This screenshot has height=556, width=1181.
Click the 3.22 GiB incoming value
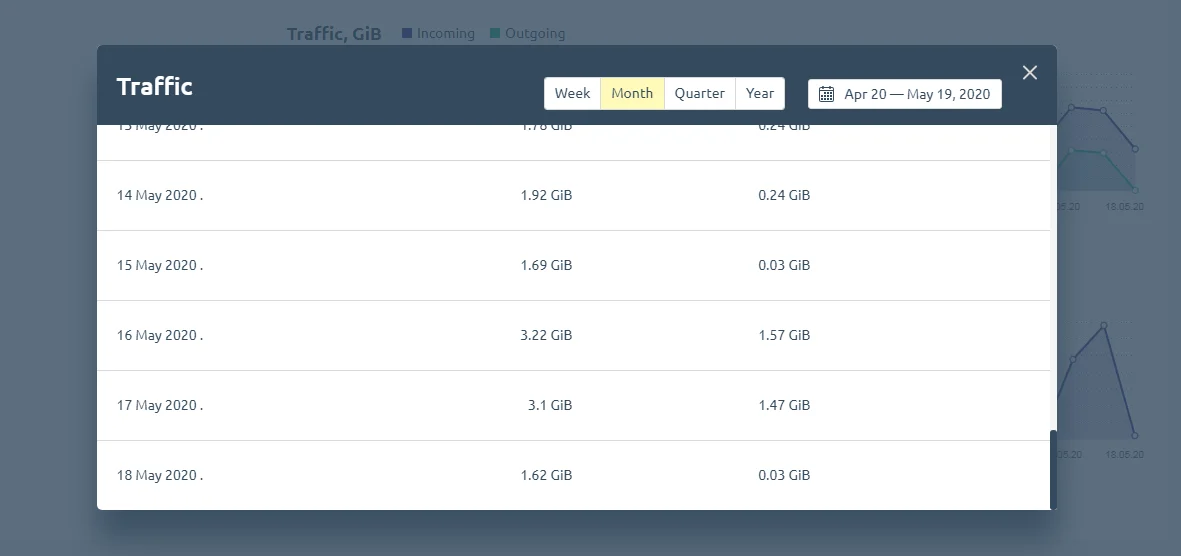click(x=546, y=335)
